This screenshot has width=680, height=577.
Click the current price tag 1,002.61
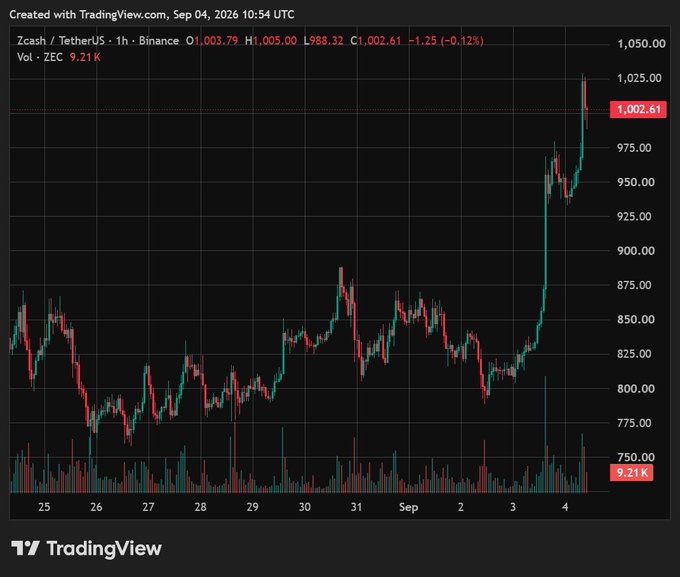[x=638, y=109]
